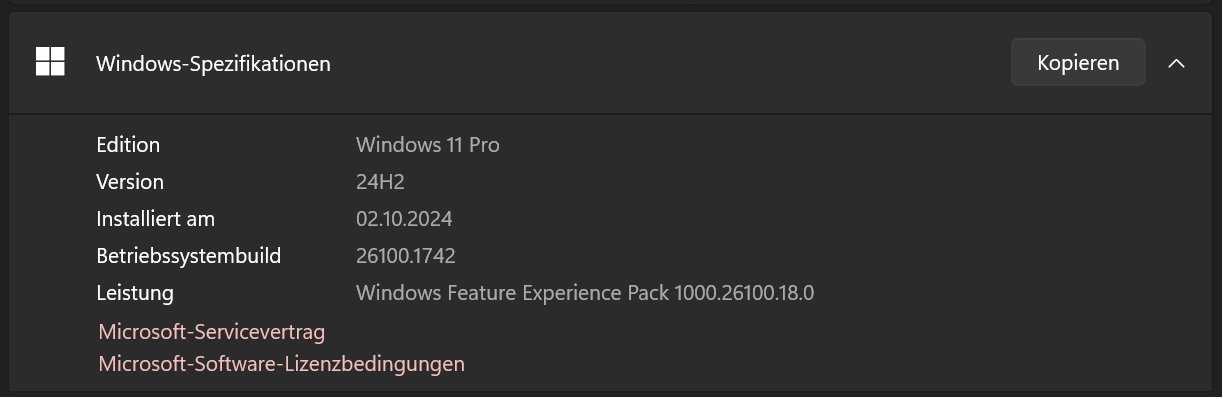Click the Leistung label

[x=135, y=293]
